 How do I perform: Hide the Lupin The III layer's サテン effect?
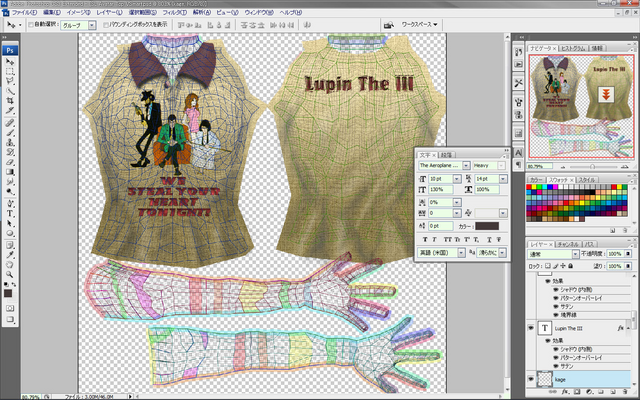click(x=556, y=366)
